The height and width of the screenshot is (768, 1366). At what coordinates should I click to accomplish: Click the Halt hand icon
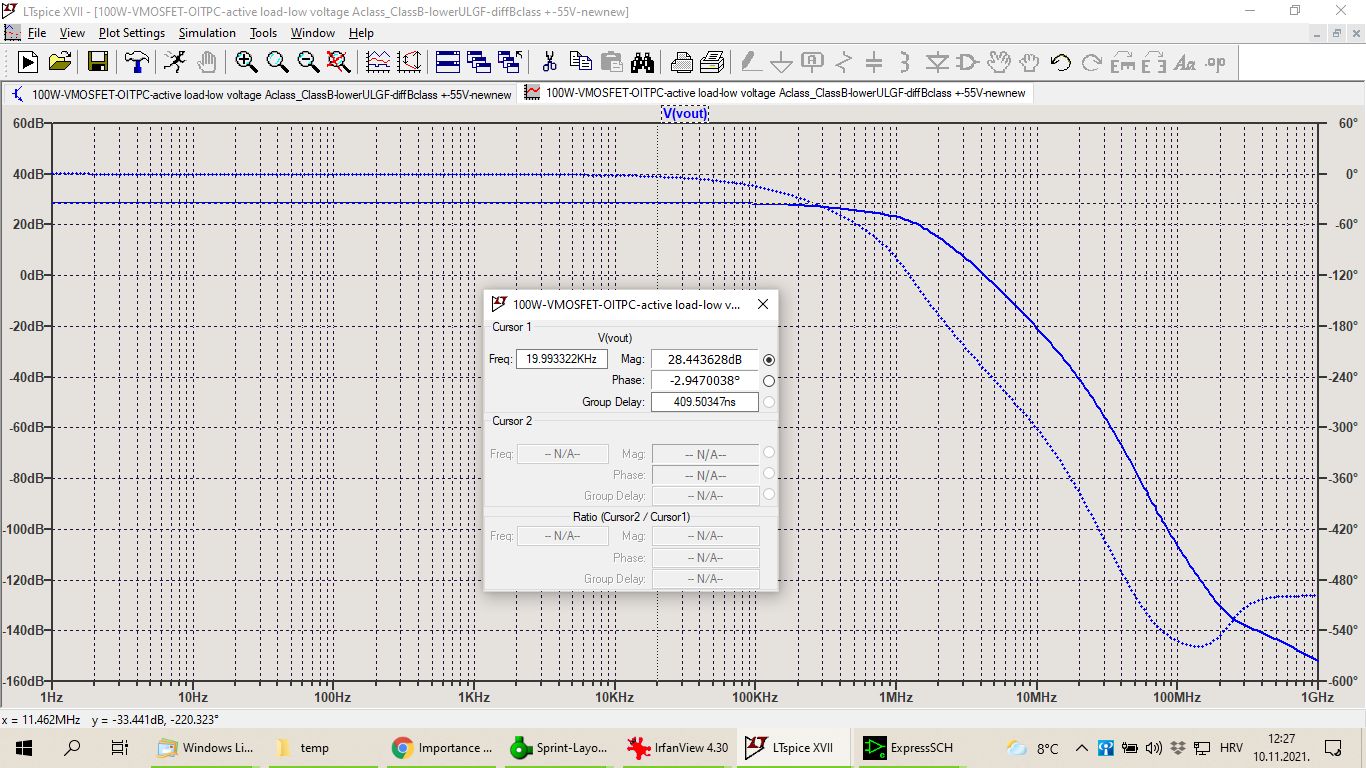[206, 62]
